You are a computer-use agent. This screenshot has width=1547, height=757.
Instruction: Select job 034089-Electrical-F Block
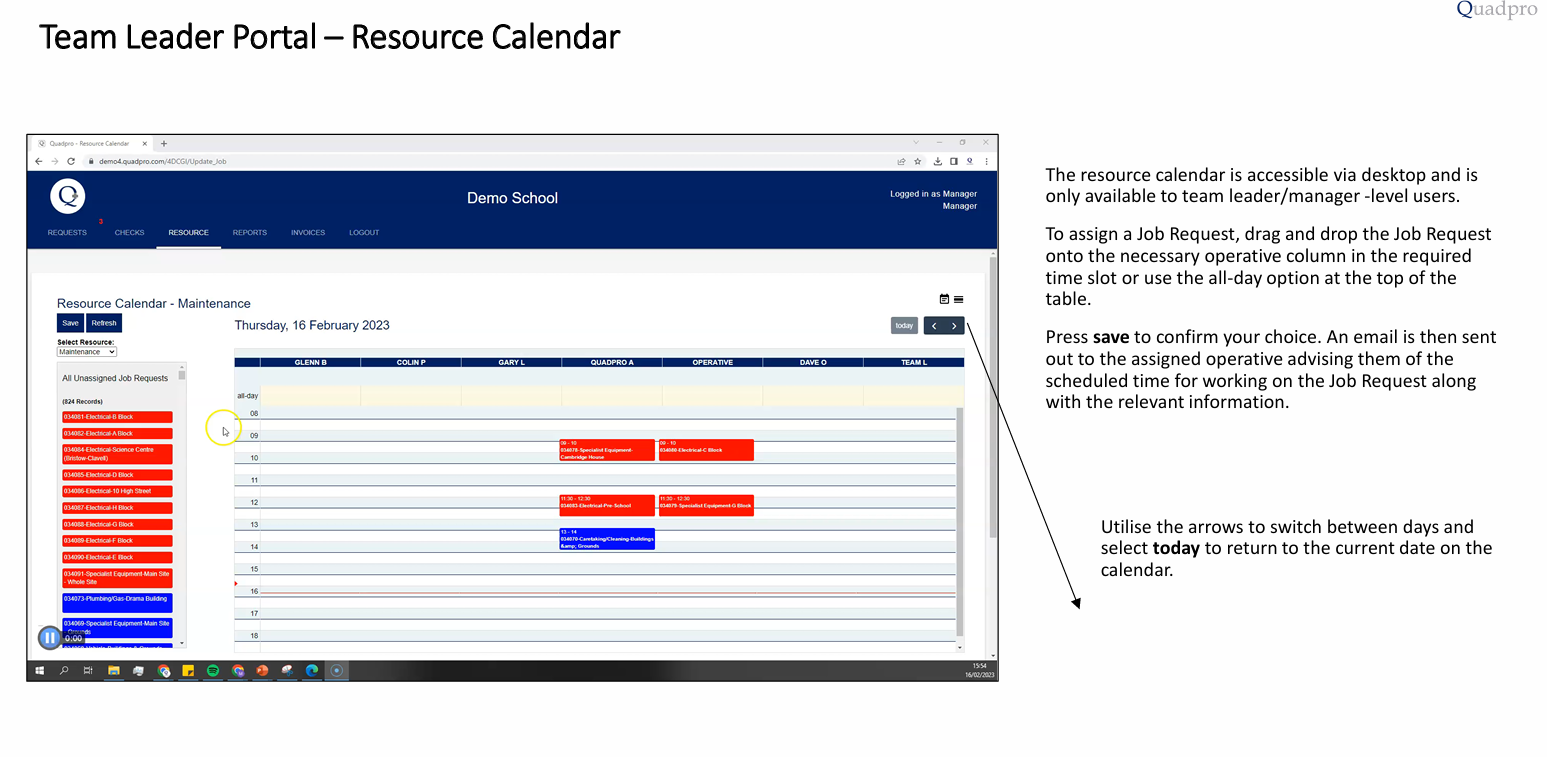pyautogui.click(x=117, y=541)
